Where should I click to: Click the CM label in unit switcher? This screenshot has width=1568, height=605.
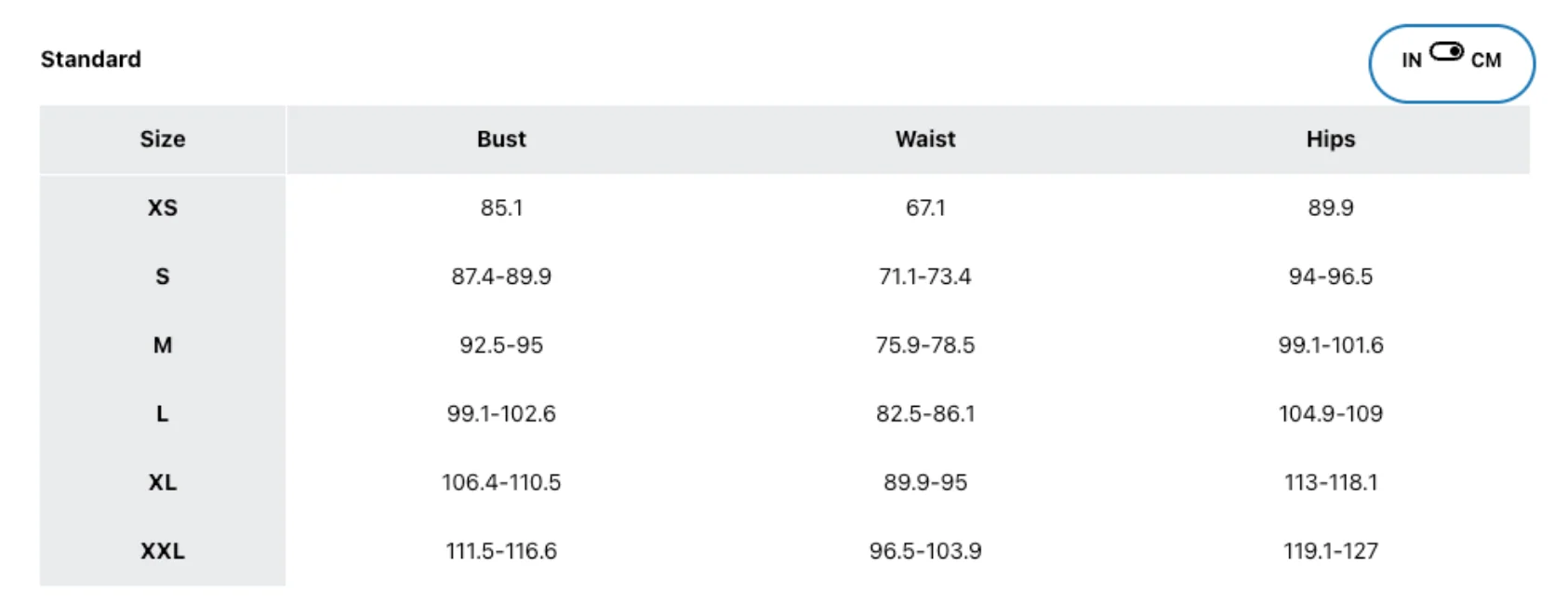(x=1485, y=60)
